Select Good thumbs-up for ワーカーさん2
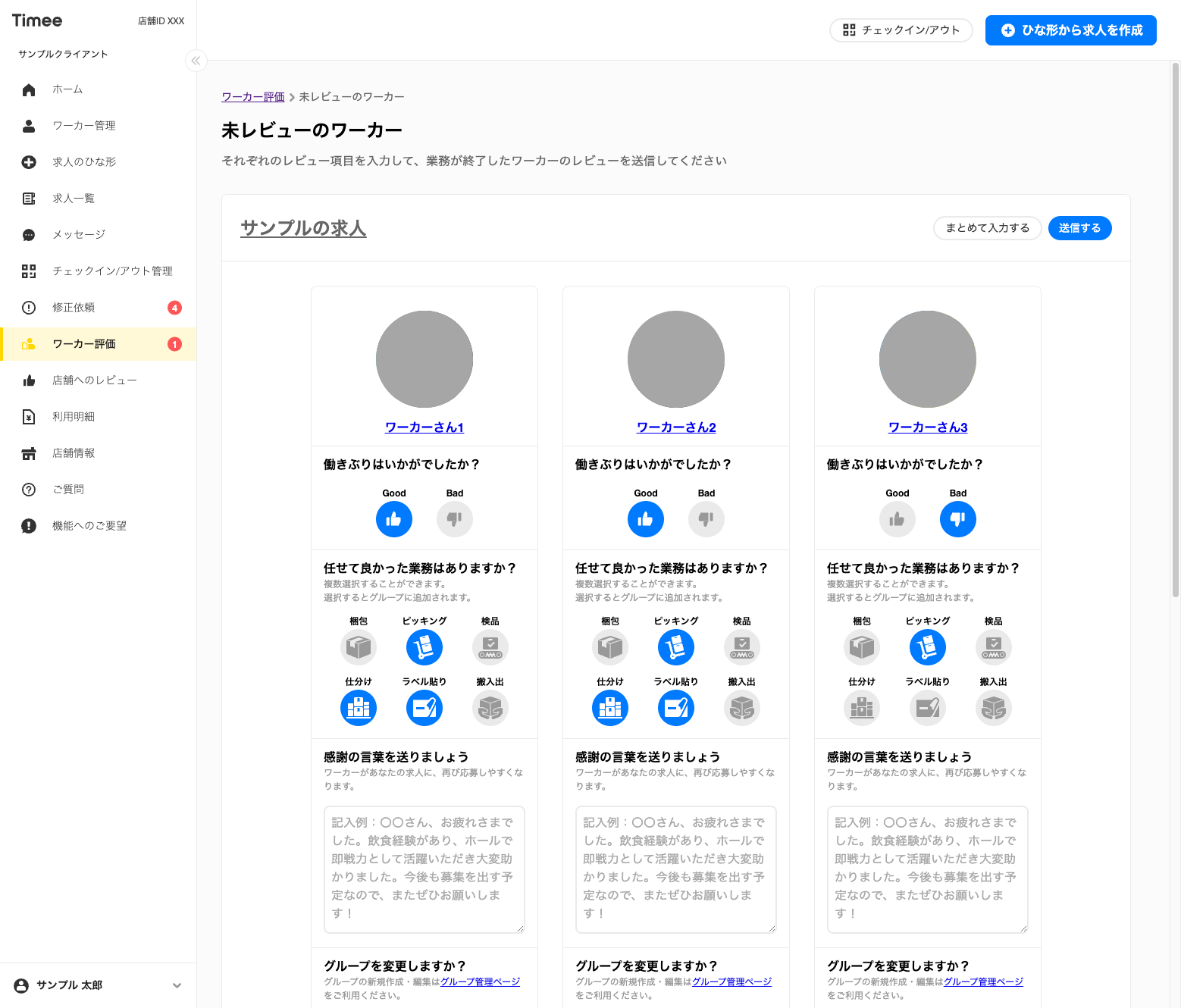 646,519
